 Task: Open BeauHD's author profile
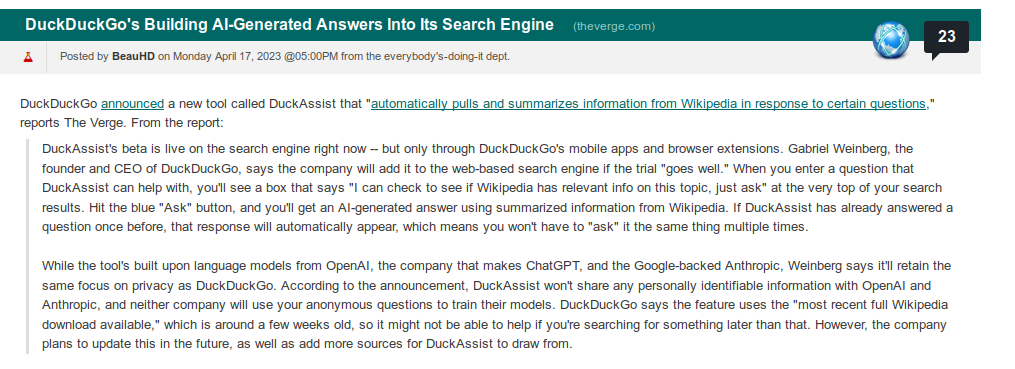[133, 56]
